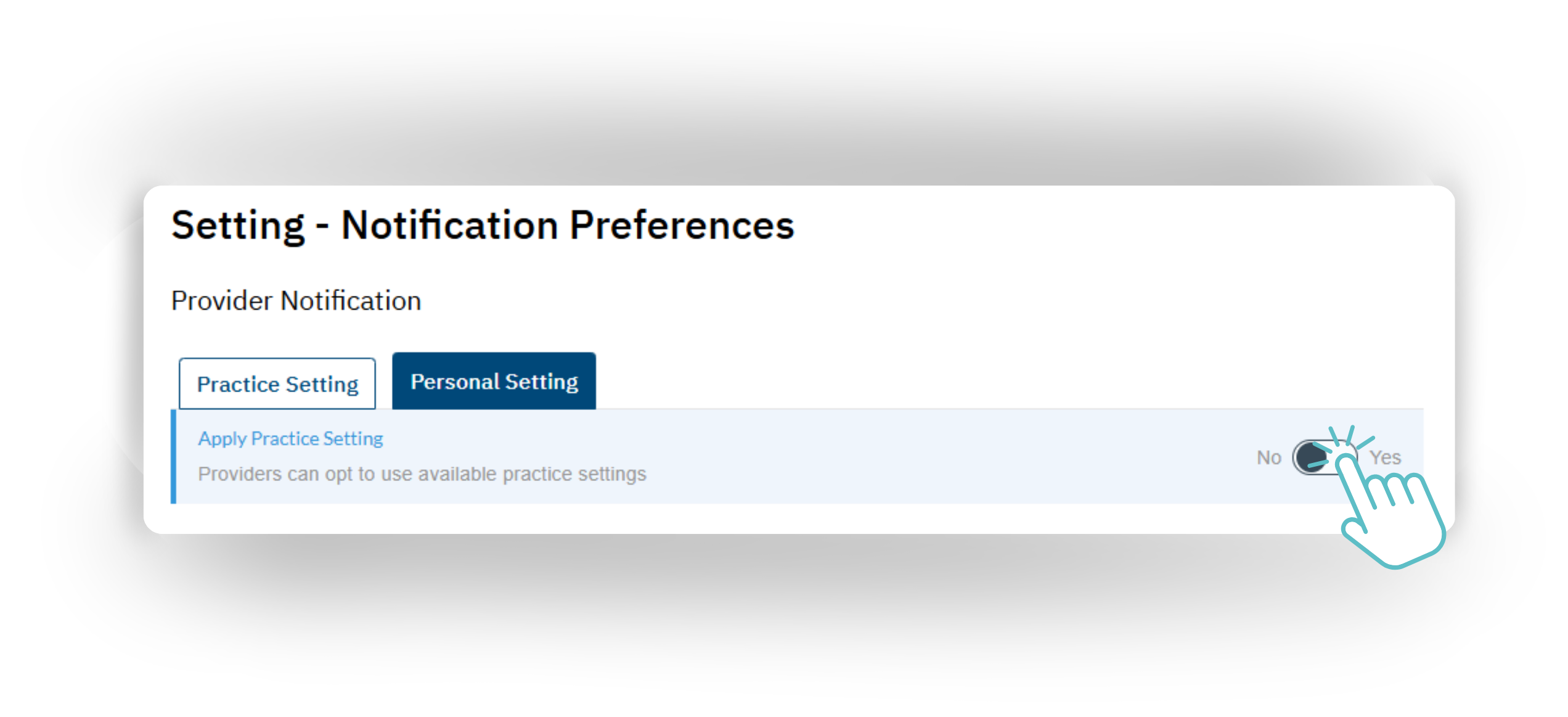This screenshot has width=1568, height=717.
Task: Click the "Setting - Notification Preferences" title
Action: [x=483, y=225]
